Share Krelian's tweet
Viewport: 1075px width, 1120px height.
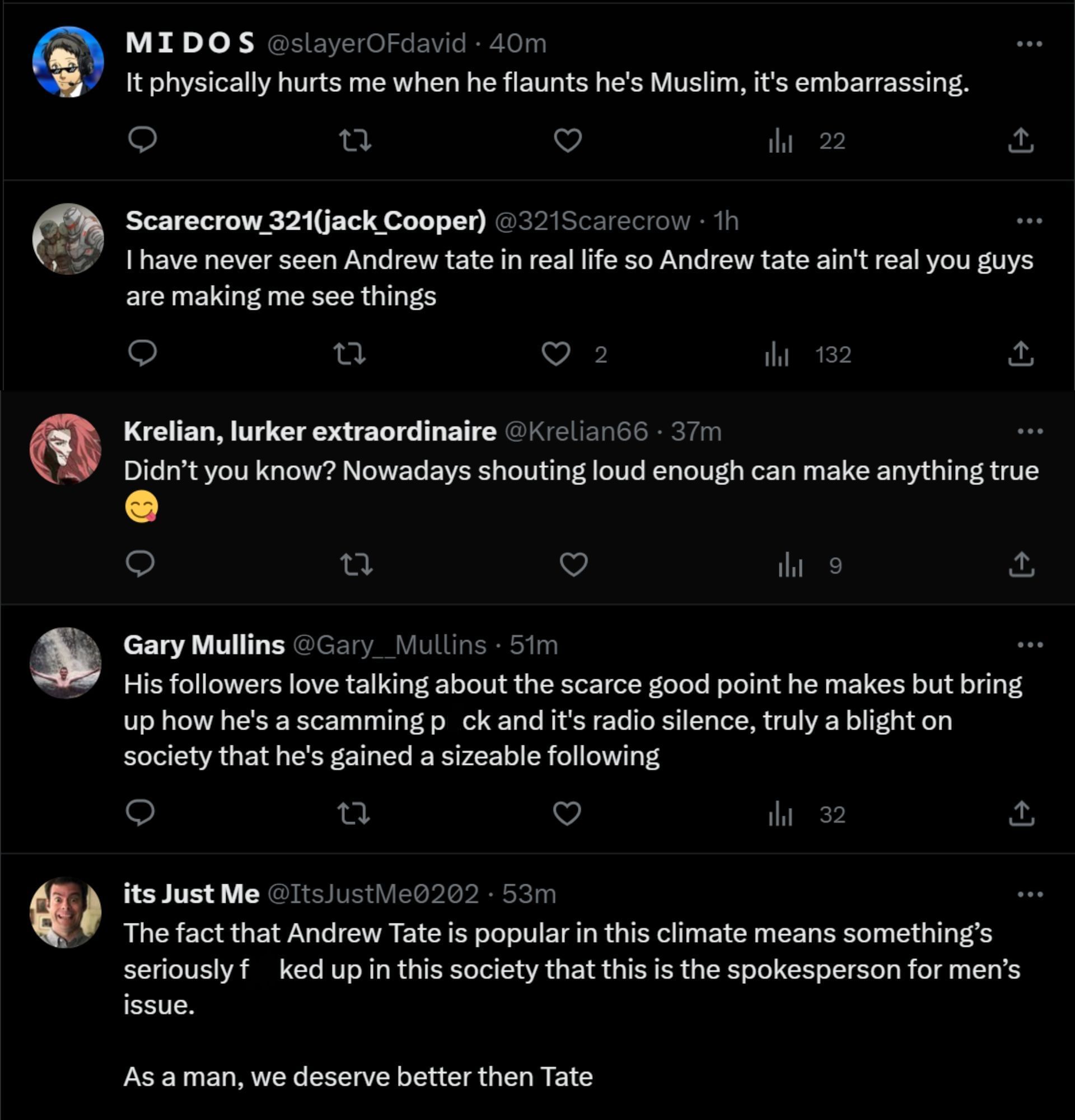tap(1021, 564)
